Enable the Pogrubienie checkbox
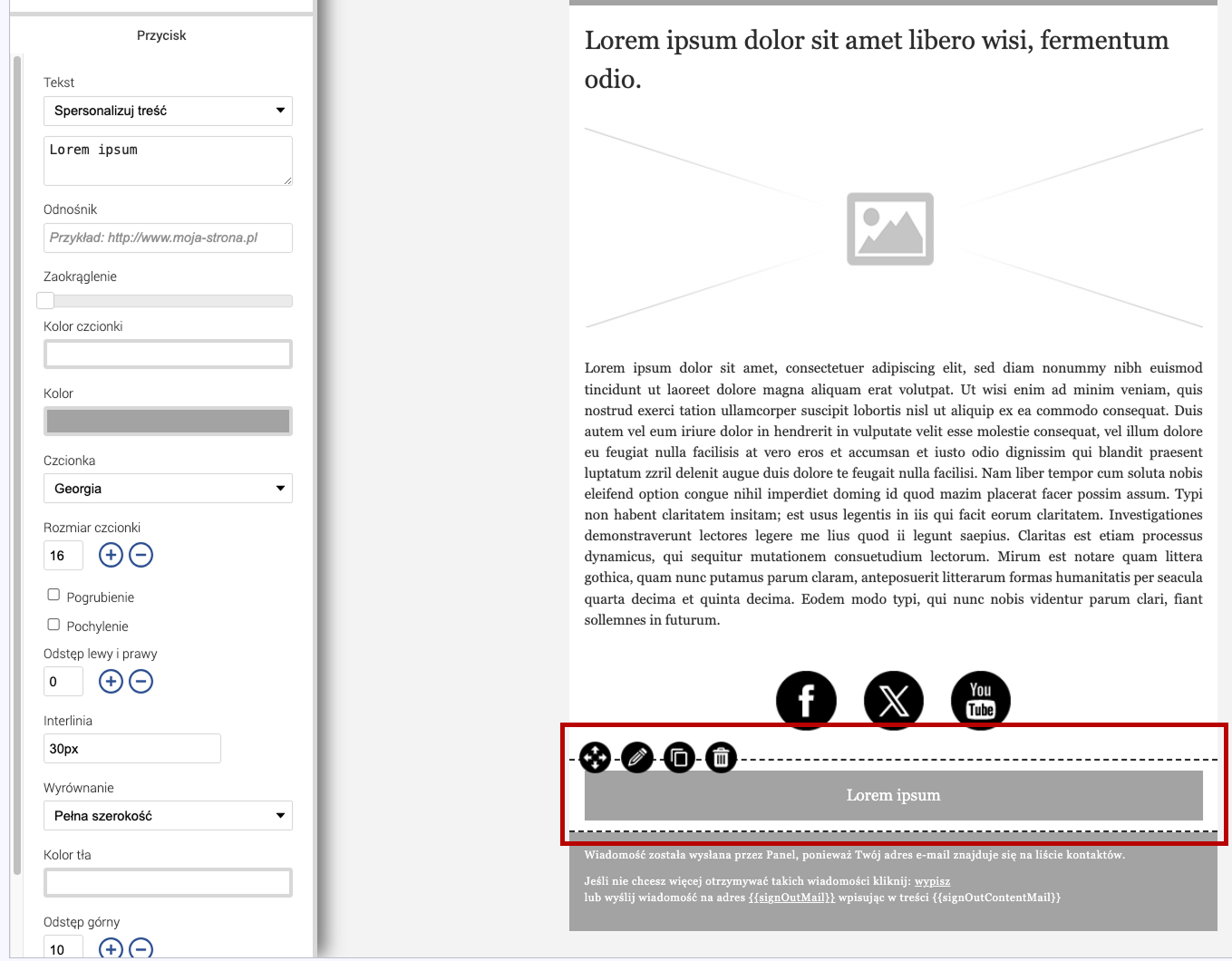Image resolution: width=1232 pixels, height=961 pixels. coord(53,595)
